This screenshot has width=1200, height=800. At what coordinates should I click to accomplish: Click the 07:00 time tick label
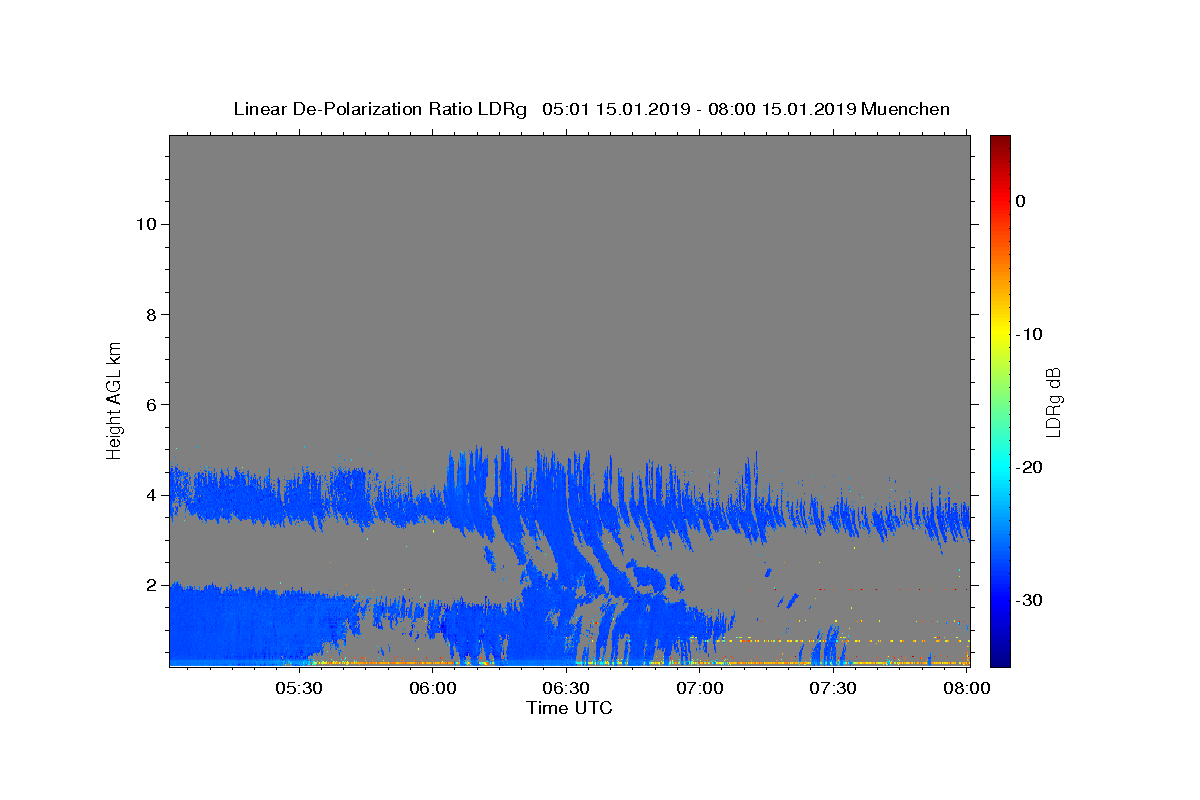pos(700,688)
